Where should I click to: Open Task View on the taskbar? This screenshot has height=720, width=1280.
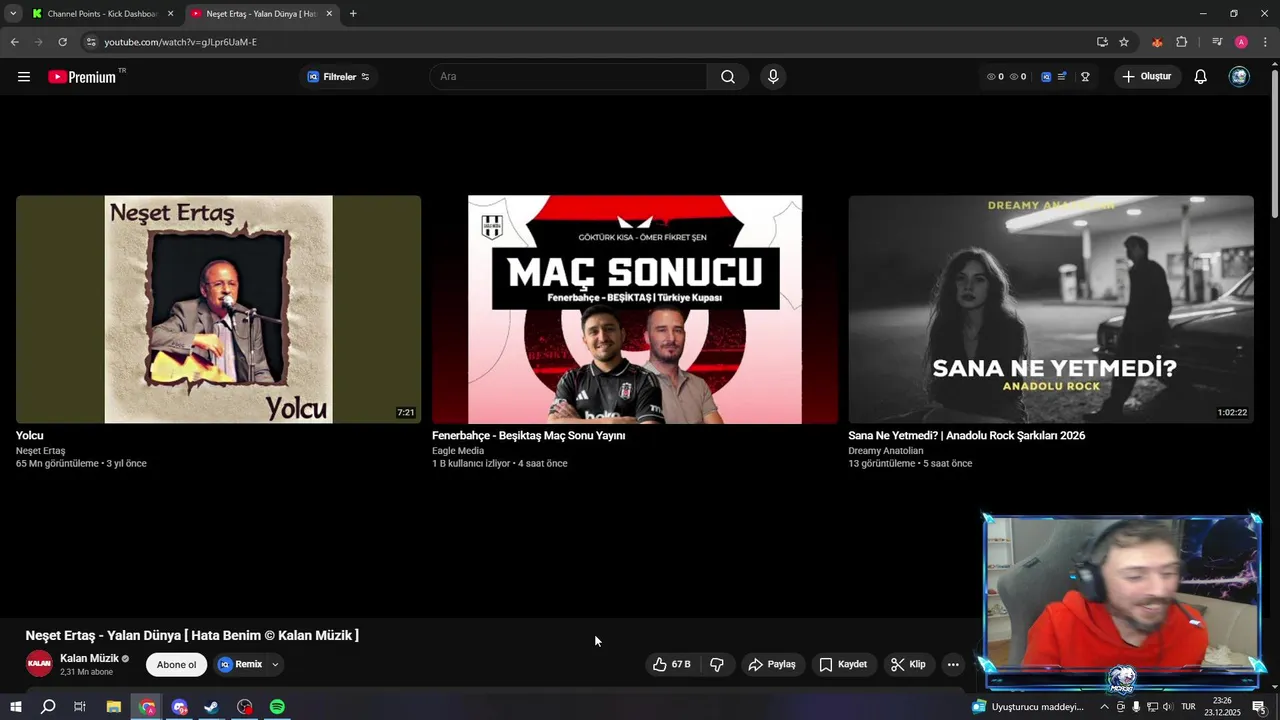pyautogui.click(x=80, y=707)
